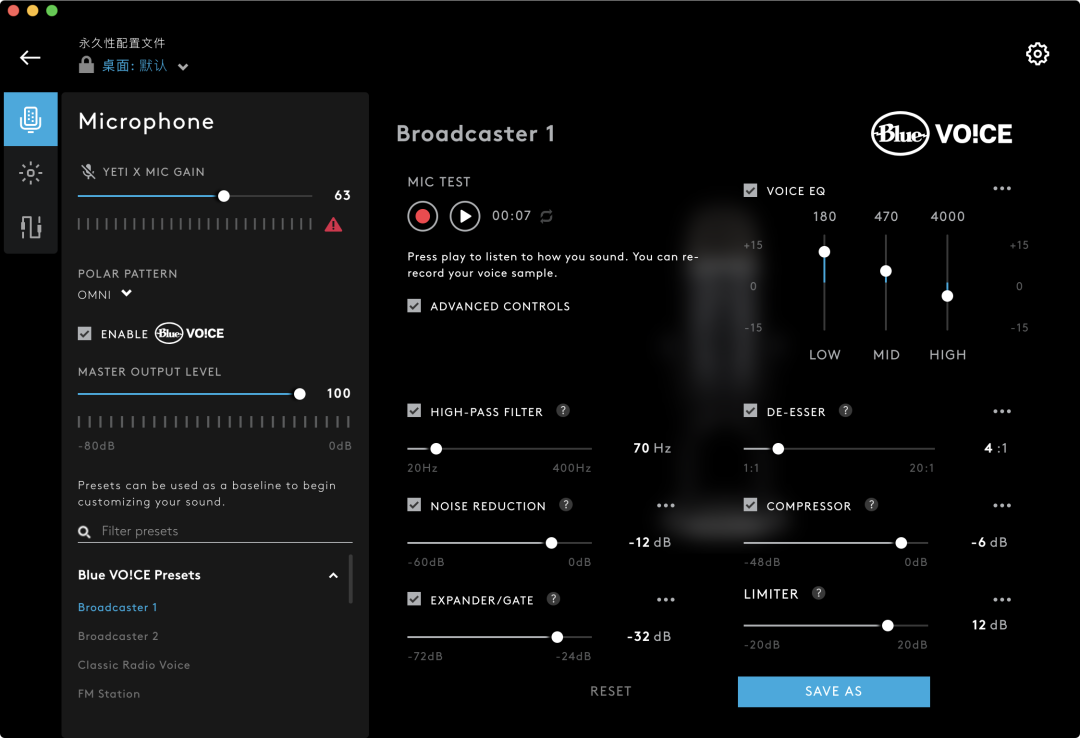
Task: Show help for High-Pass Filter
Action: coord(563,411)
